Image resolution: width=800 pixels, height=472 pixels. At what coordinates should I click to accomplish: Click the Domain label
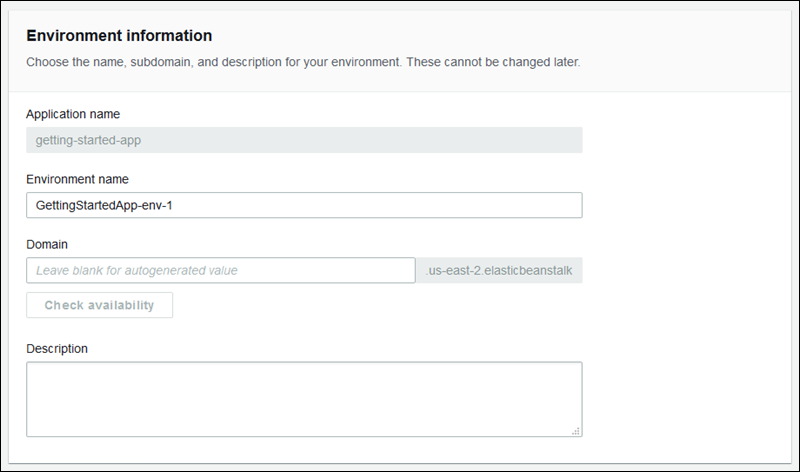point(46,244)
